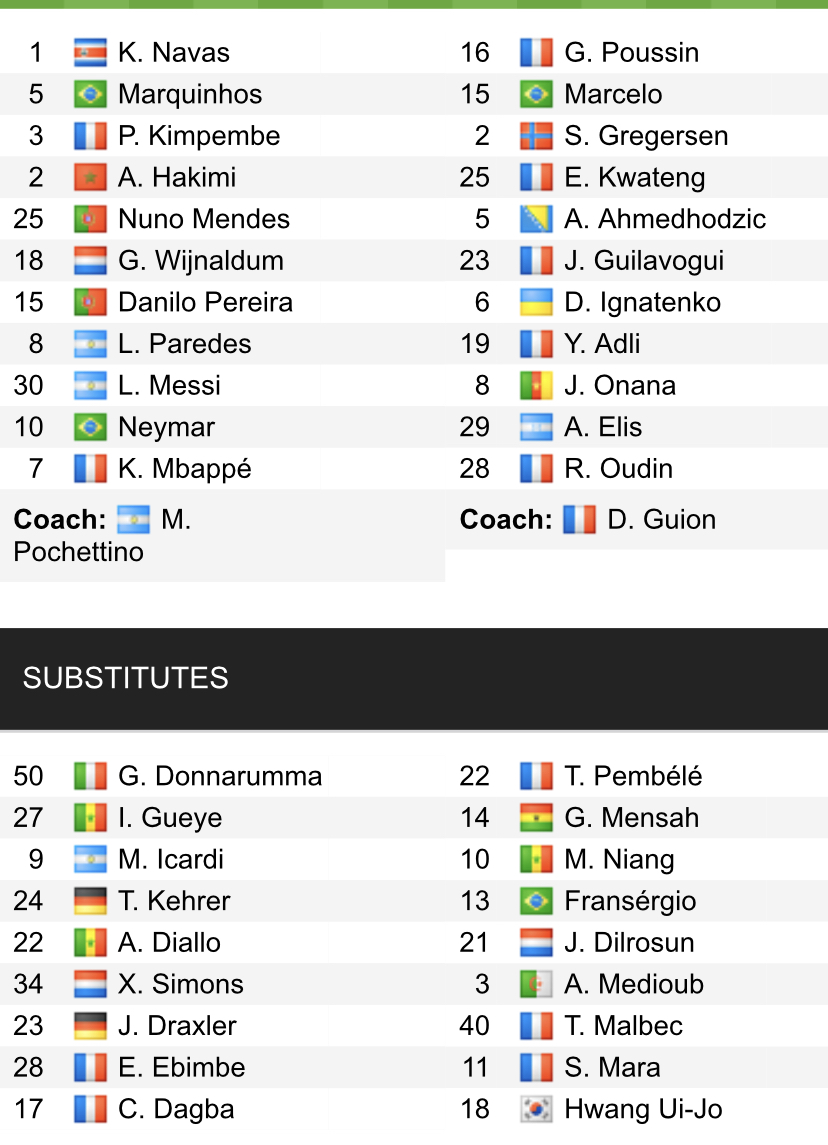This screenshot has width=828, height=1145.
Task: Click the Honduras flag next to A. Elis
Action: click(x=536, y=428)
